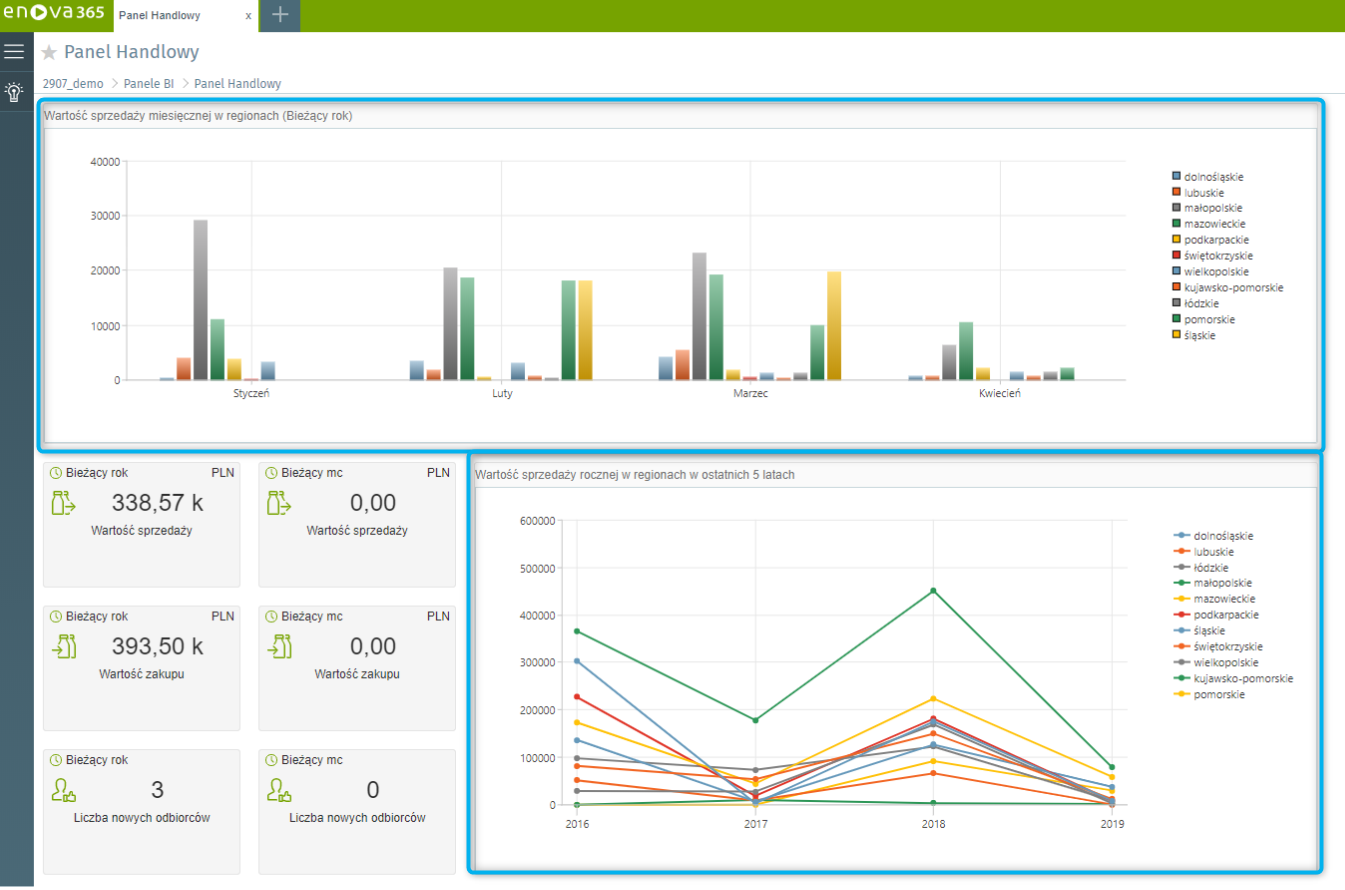Click the favorite star next to Panel Handlowy
1345x890 pixels.
coord(49,53)
